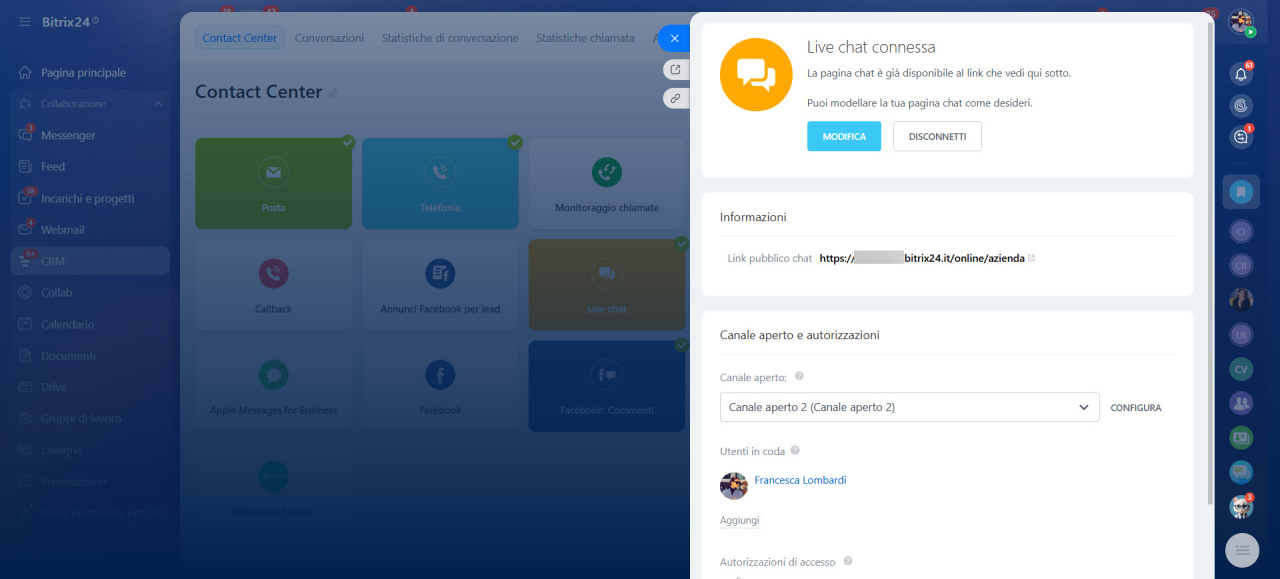Click the help icon beside Utenti in coda
1280x579 pixels.
pyautogui.click(x=795, y=451)
